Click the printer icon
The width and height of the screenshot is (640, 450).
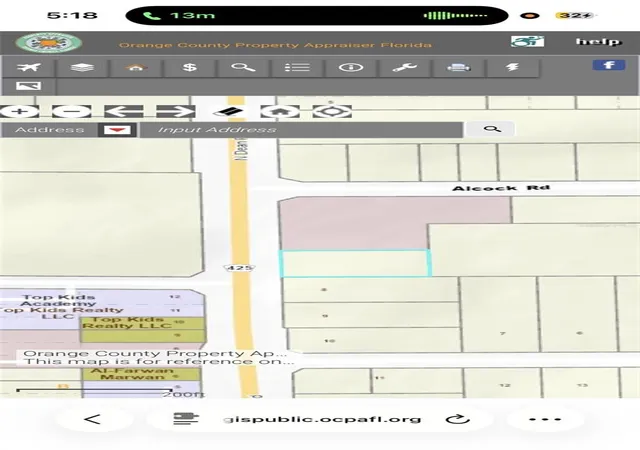point(458,67)
